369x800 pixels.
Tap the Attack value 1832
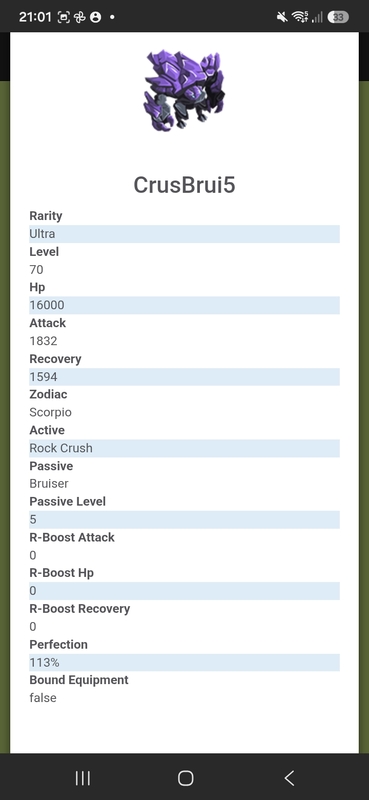[43, 341]
